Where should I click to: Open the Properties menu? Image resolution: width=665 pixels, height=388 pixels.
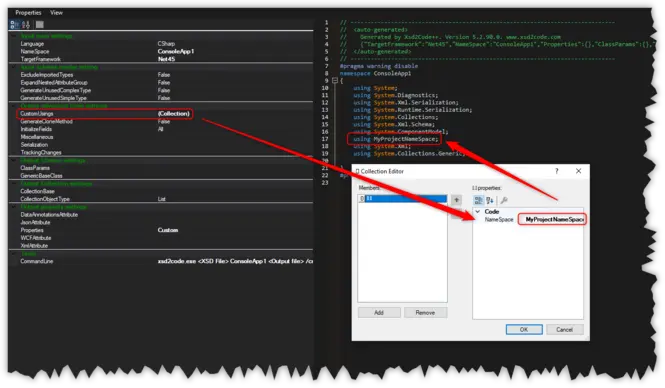click(28, 13)
